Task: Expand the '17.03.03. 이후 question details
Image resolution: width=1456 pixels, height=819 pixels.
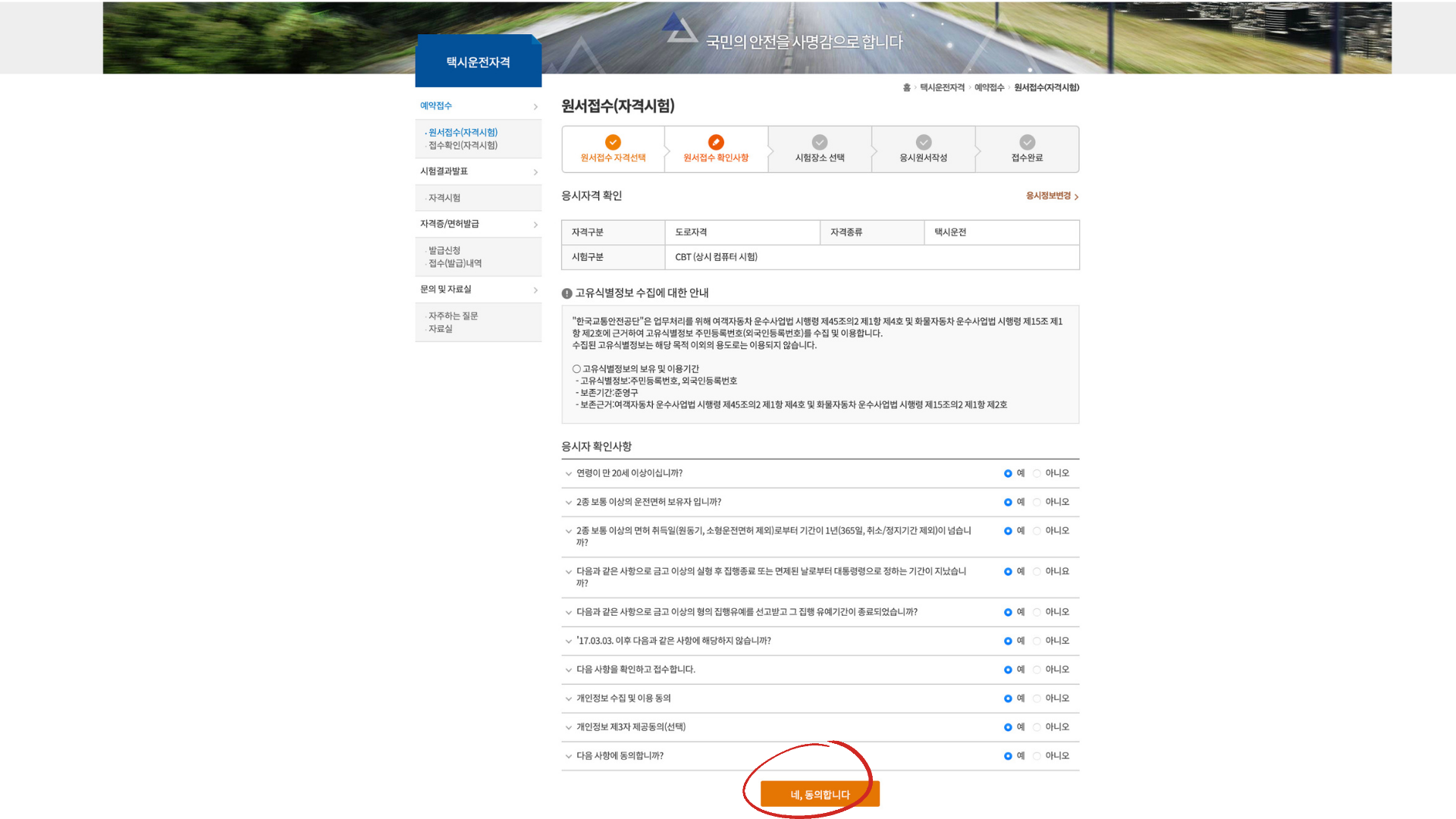Action: tap(569, 641)
